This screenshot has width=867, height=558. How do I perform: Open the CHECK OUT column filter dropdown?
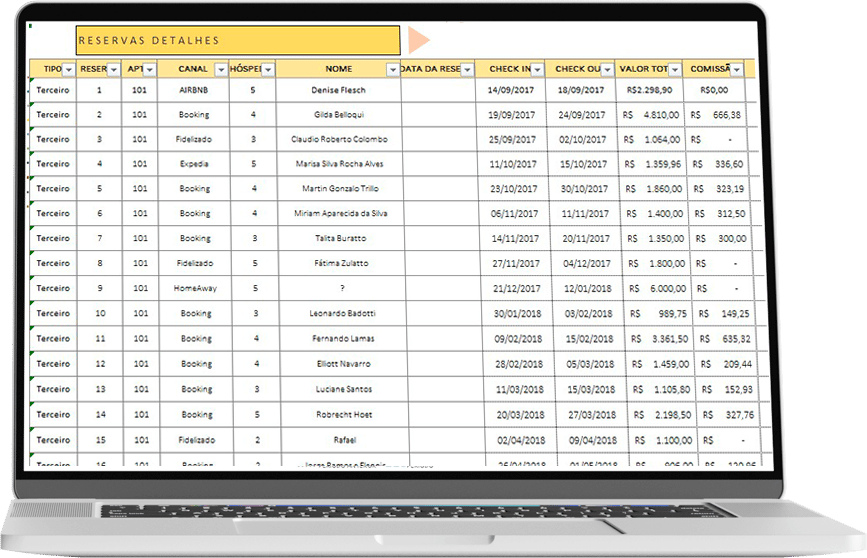607,70
